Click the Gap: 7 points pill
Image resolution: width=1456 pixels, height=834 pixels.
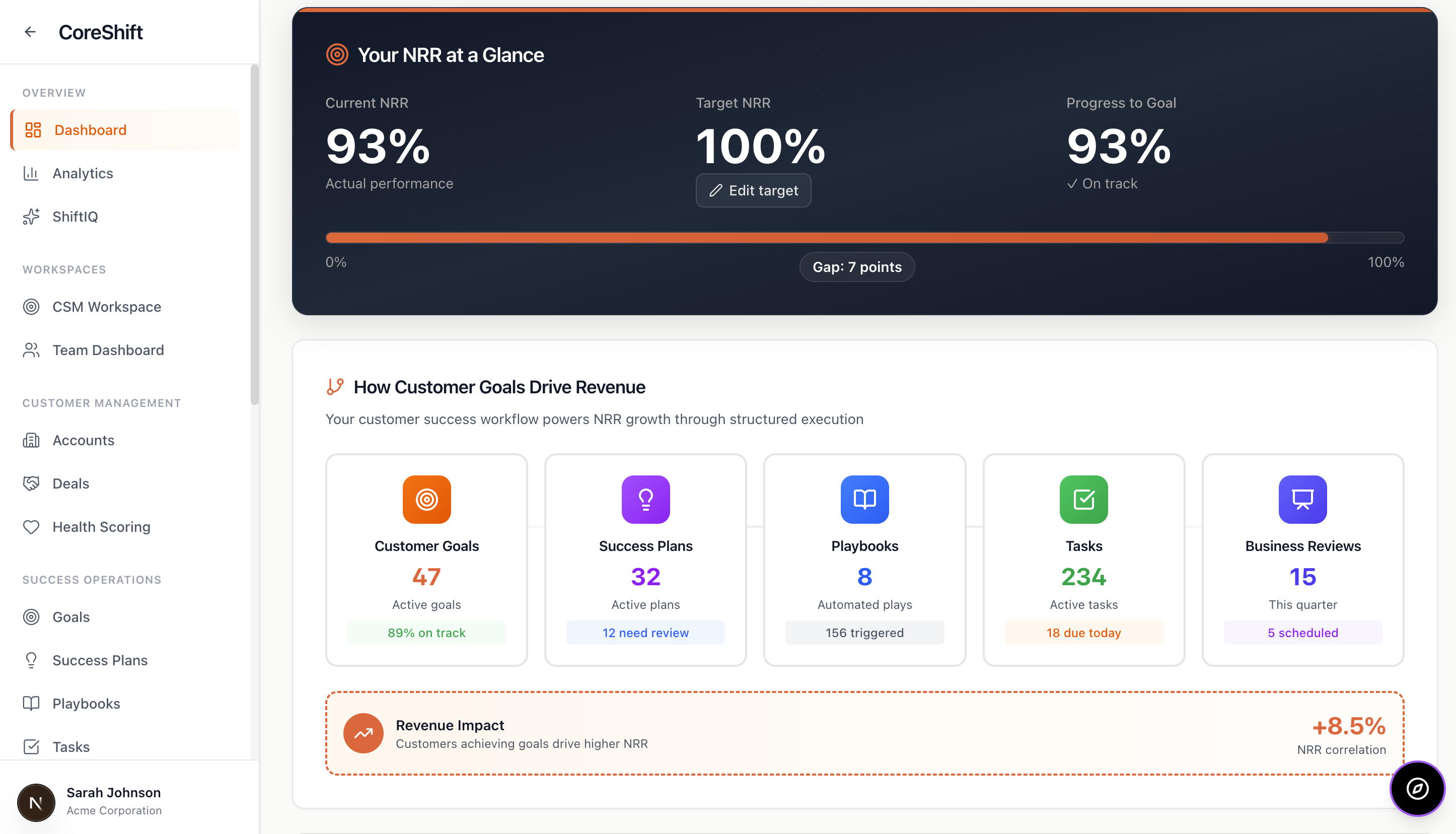click(x=856, y=267)
